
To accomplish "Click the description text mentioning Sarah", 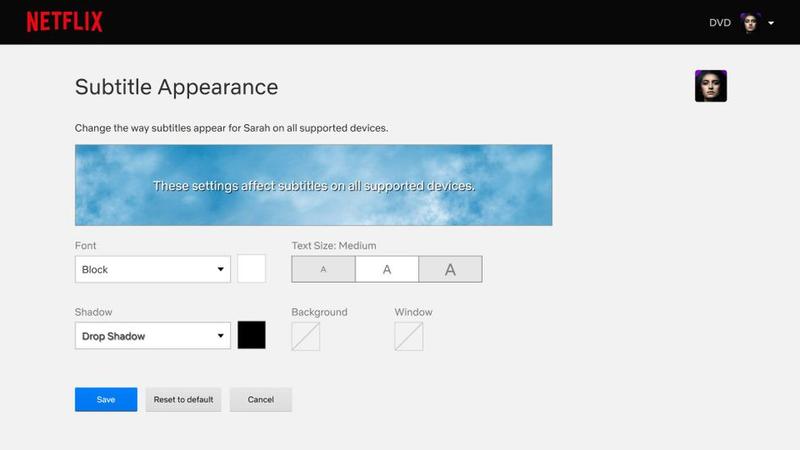I will 231,129.
